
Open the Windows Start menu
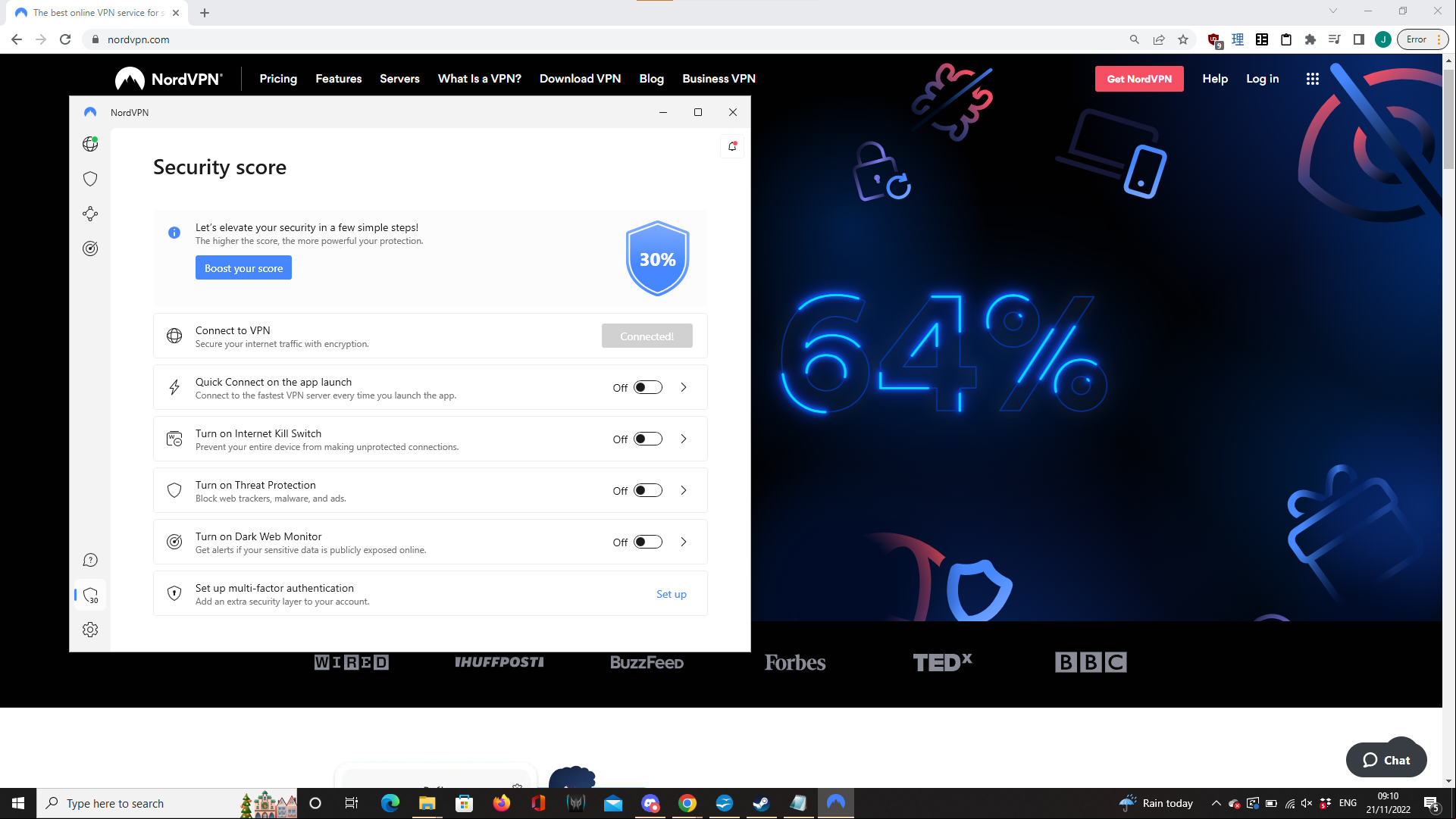(x=18, y=803)
